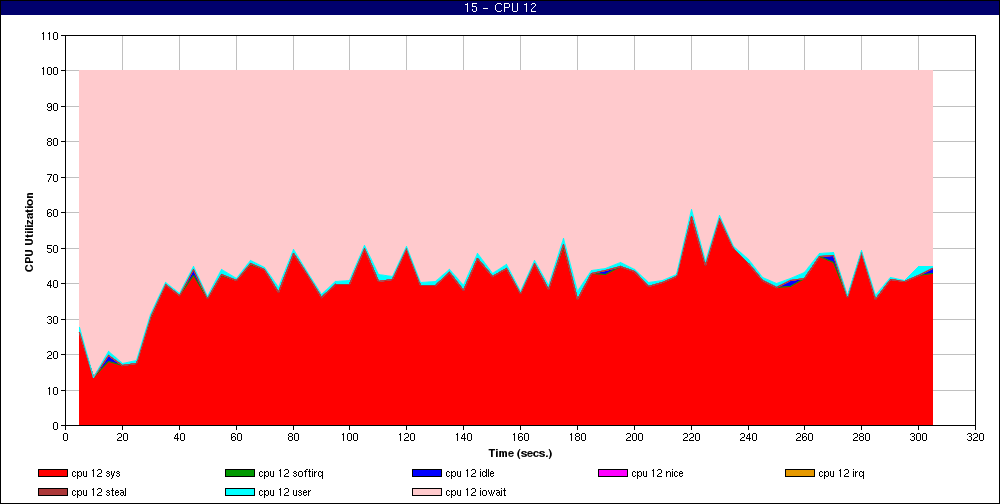Select the 'cpu 12 idle' legend label
Image resolution: width=1000 pixels, height=504 pixels.
pyautogui.click(x=470, y=473)
